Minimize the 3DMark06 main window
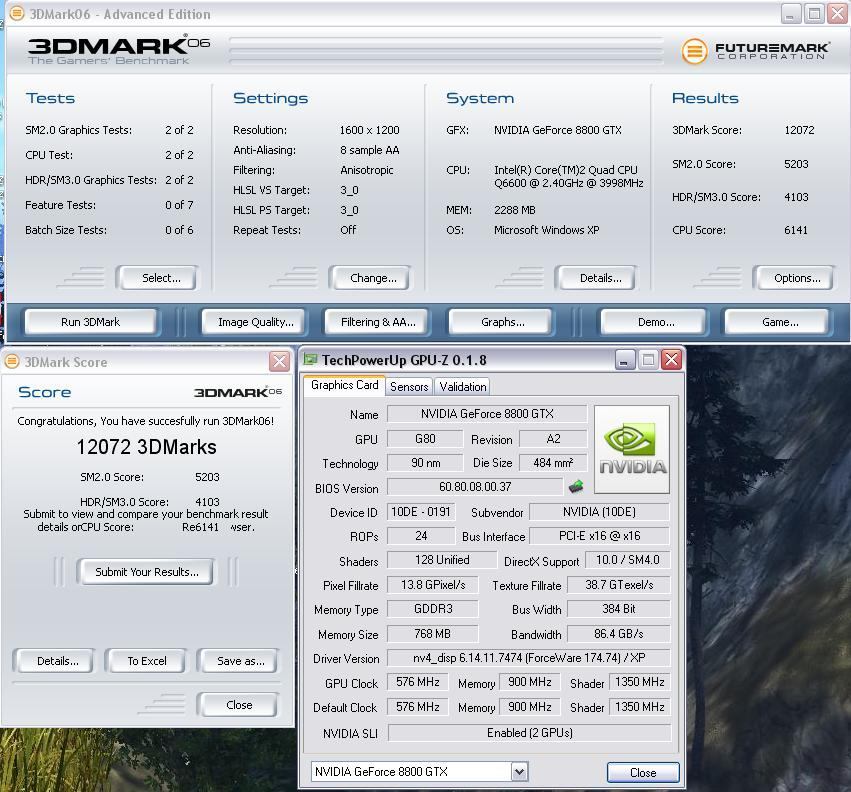 pos(791,14)
